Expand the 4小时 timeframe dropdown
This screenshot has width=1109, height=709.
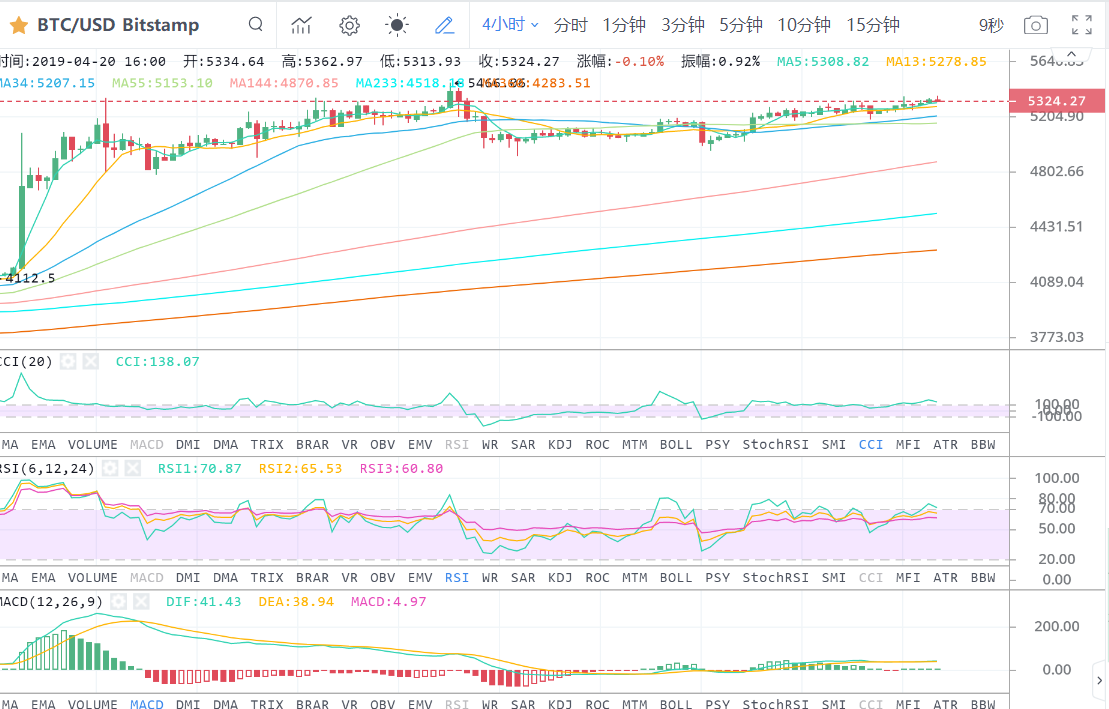coord(510,25)
